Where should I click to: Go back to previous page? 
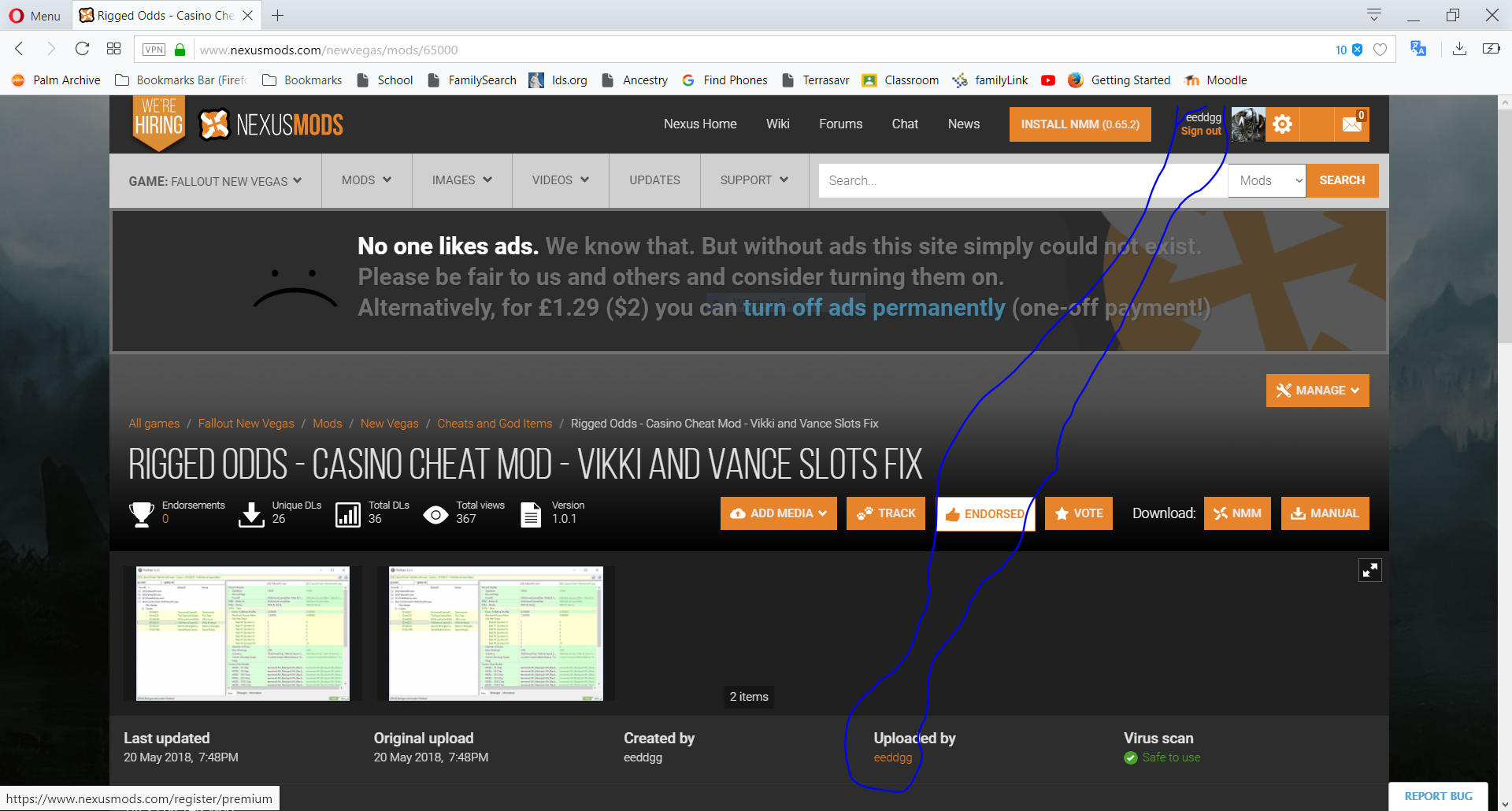coord(20,49)
